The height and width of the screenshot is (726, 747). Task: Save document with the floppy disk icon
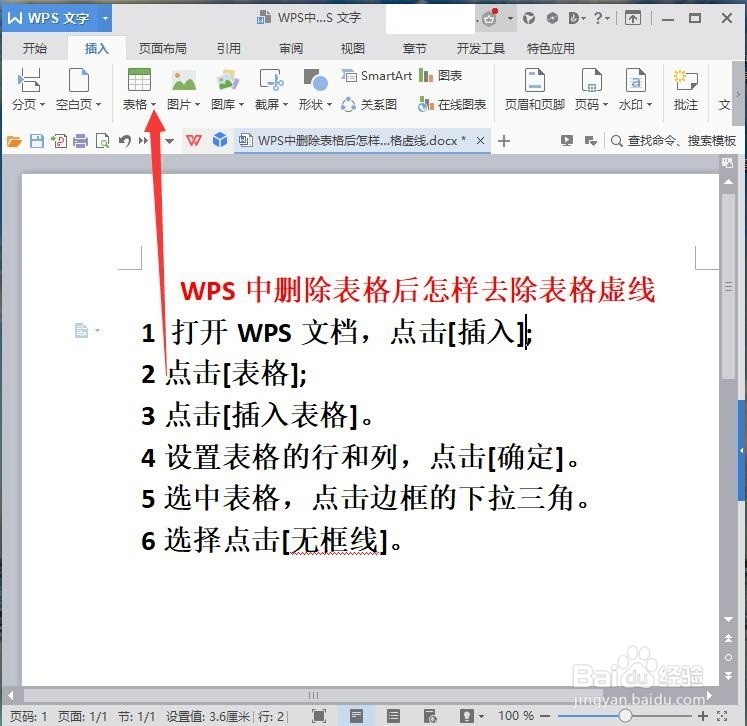click(37, 141)
